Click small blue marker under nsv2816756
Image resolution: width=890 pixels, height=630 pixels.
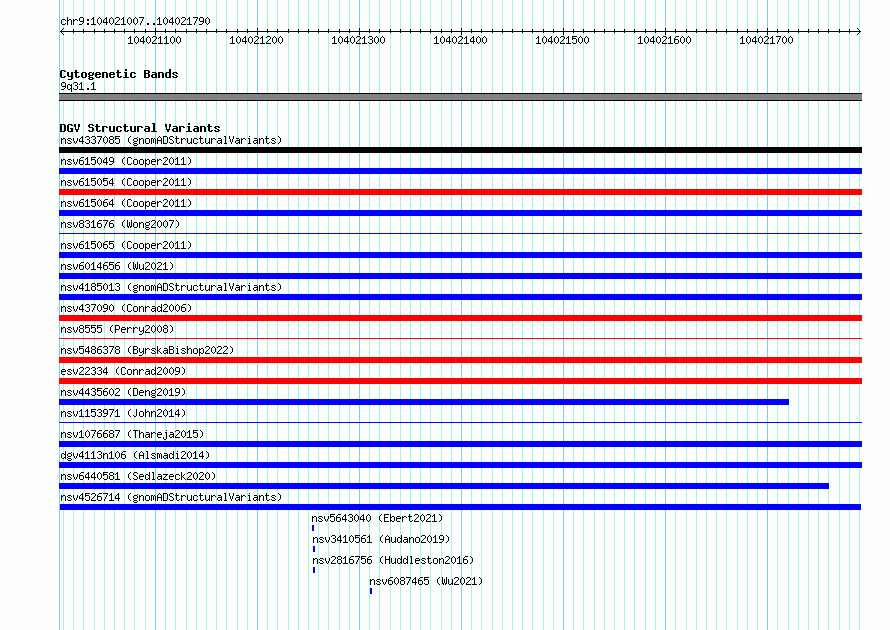314,570
